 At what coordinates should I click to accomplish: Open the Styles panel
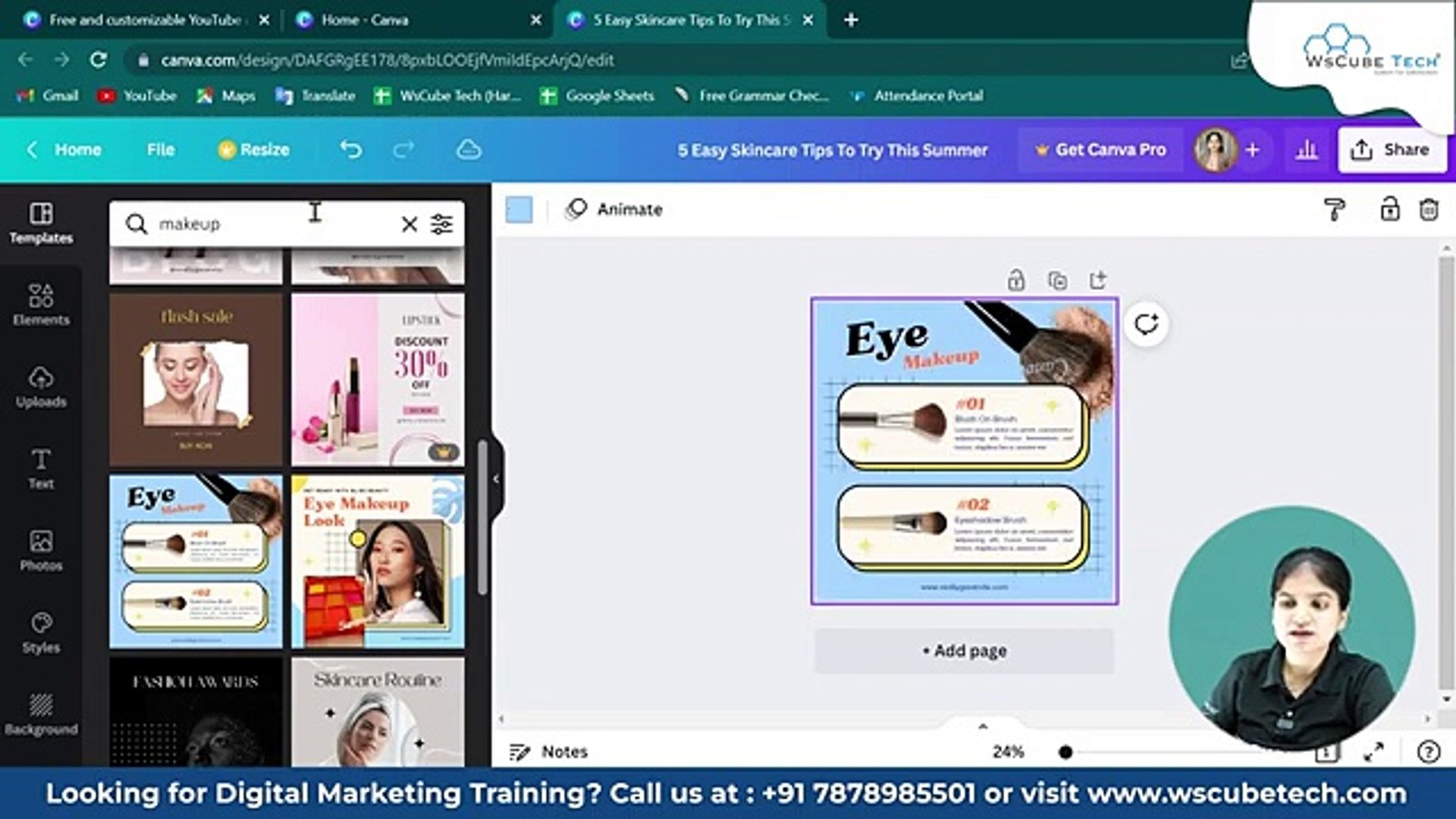click(x=41, y=632)
